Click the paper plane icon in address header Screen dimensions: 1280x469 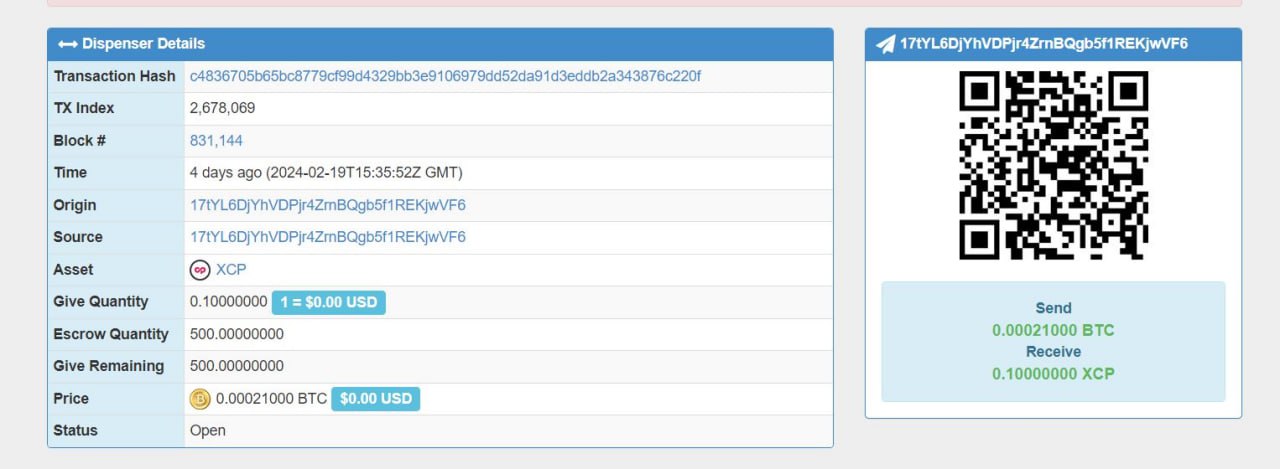[x=885, y=44]
